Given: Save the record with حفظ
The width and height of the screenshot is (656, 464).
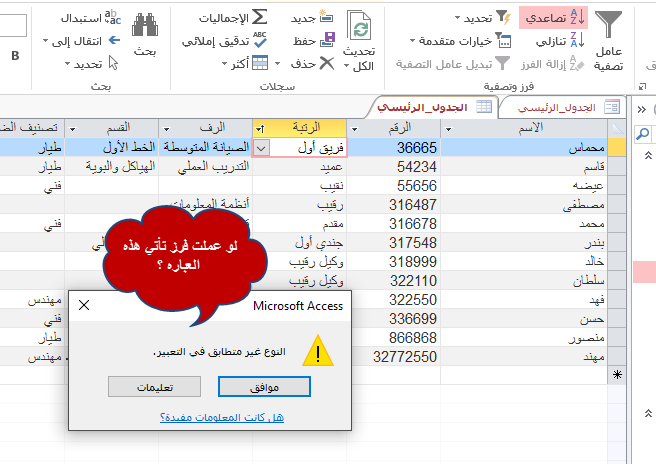Looking at the screenshot, I should [314, 41].
